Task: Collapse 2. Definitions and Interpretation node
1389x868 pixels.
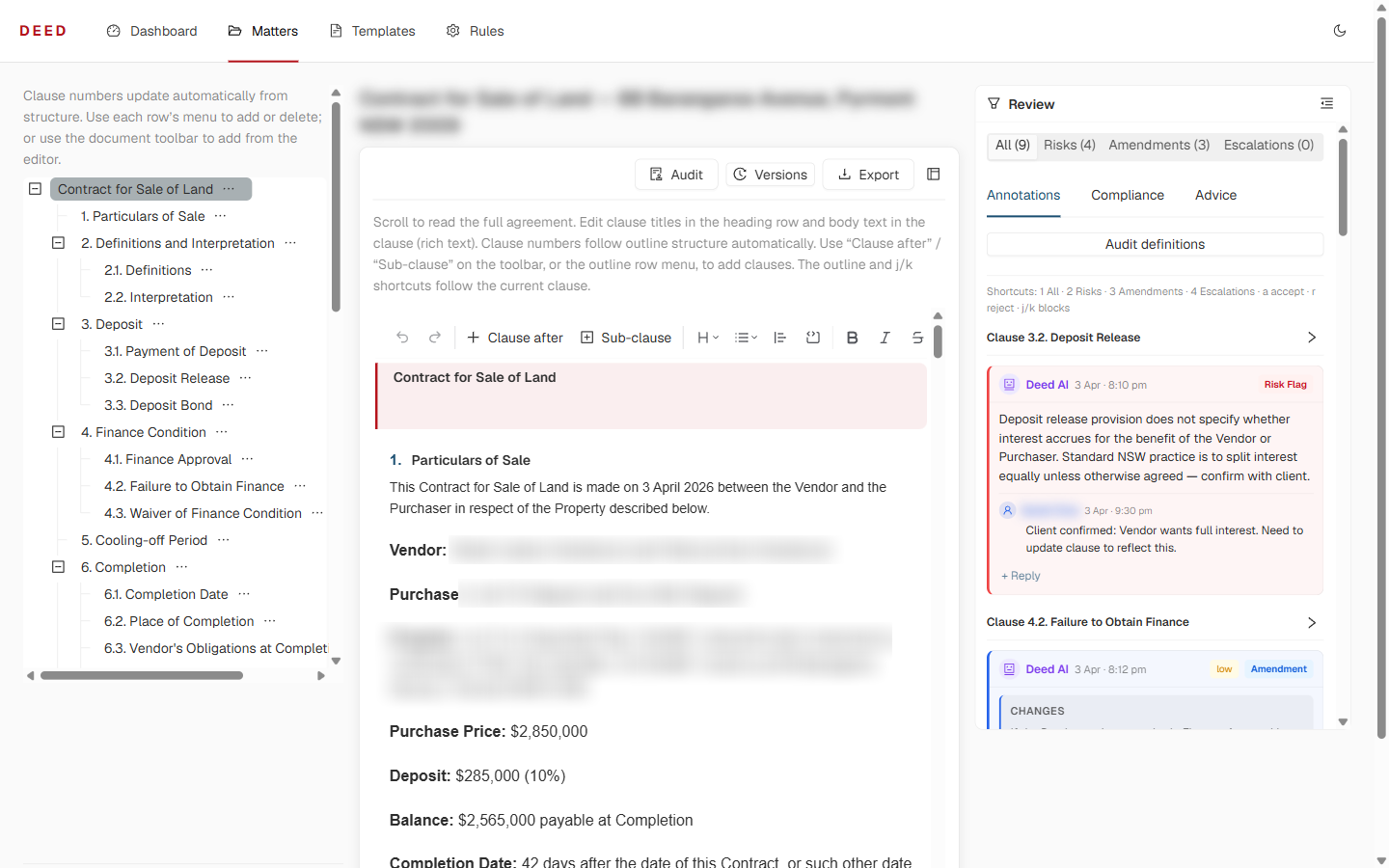Action: 58,243
